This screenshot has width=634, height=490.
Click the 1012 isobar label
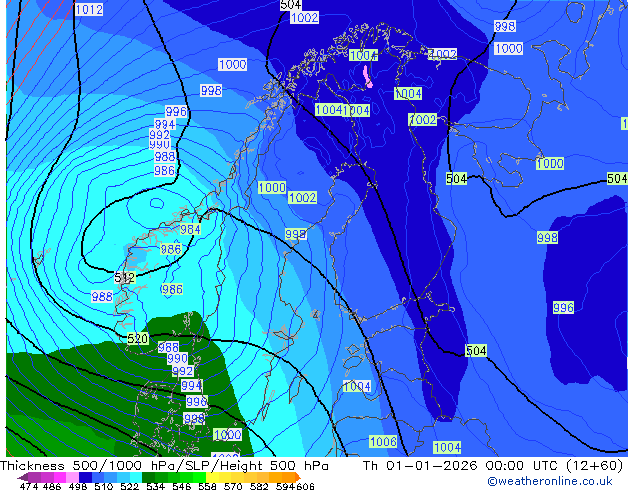(x=89, y=10)
